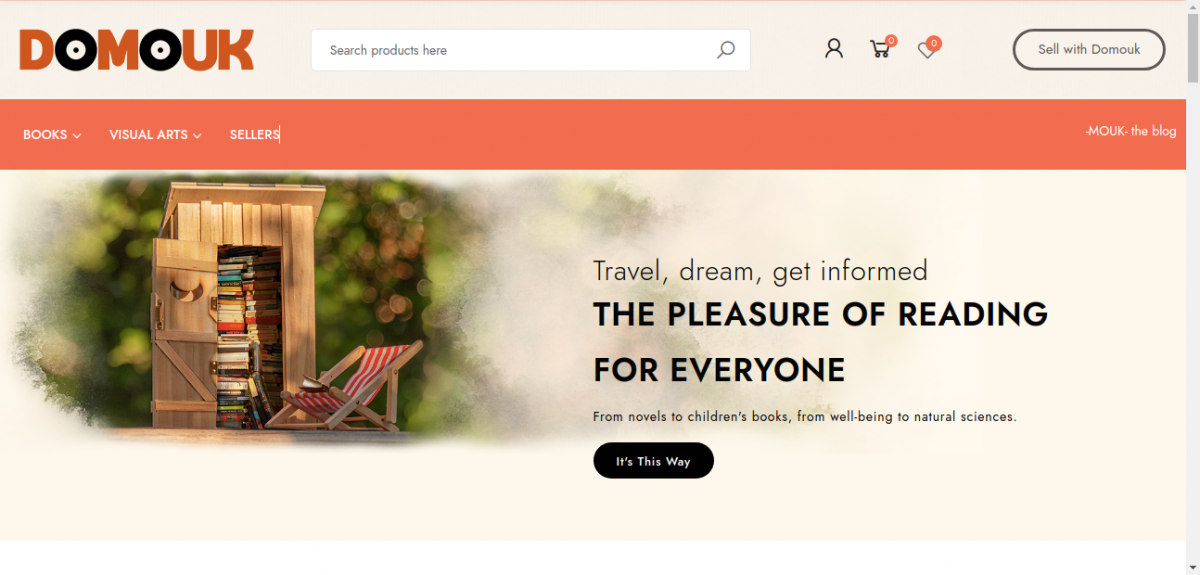Open the user account icon

[x=834, y=49]
